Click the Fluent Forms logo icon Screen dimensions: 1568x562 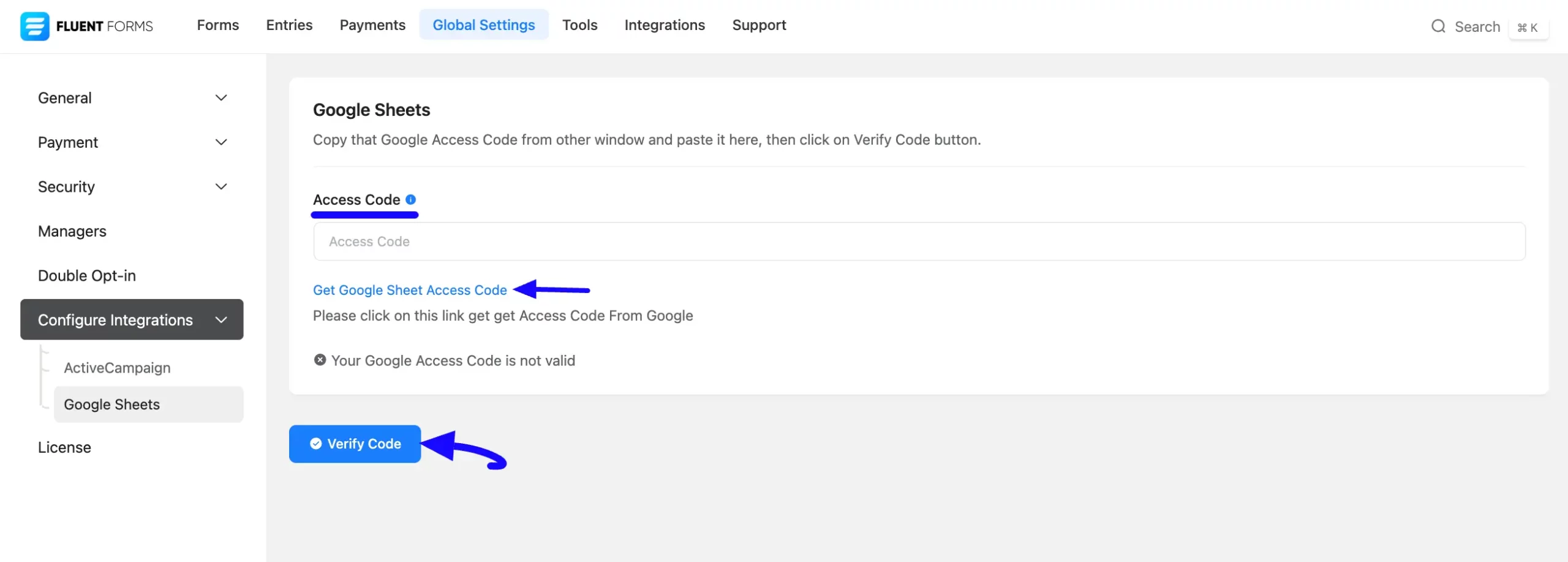tap(34, 26)
